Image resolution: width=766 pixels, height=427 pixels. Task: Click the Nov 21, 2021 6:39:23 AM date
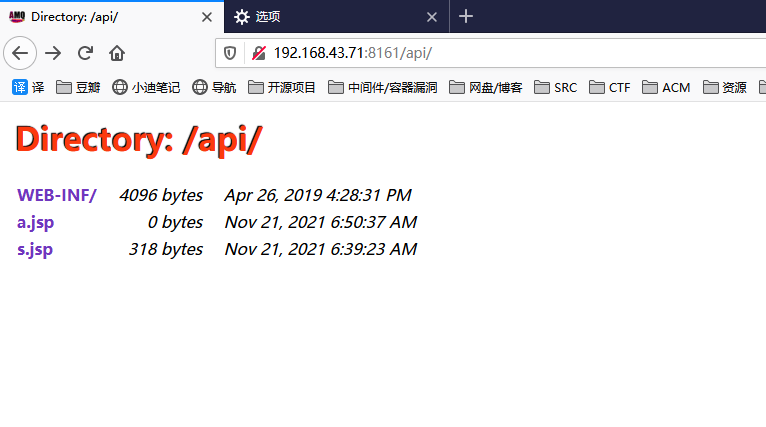[321, 250]
